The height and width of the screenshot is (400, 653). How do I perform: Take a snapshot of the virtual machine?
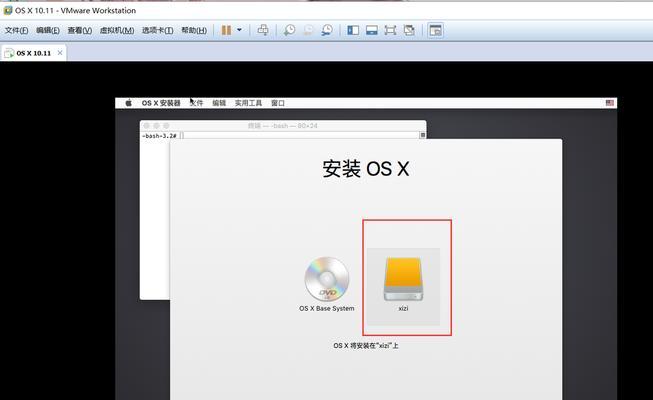(x=289, y=30)
